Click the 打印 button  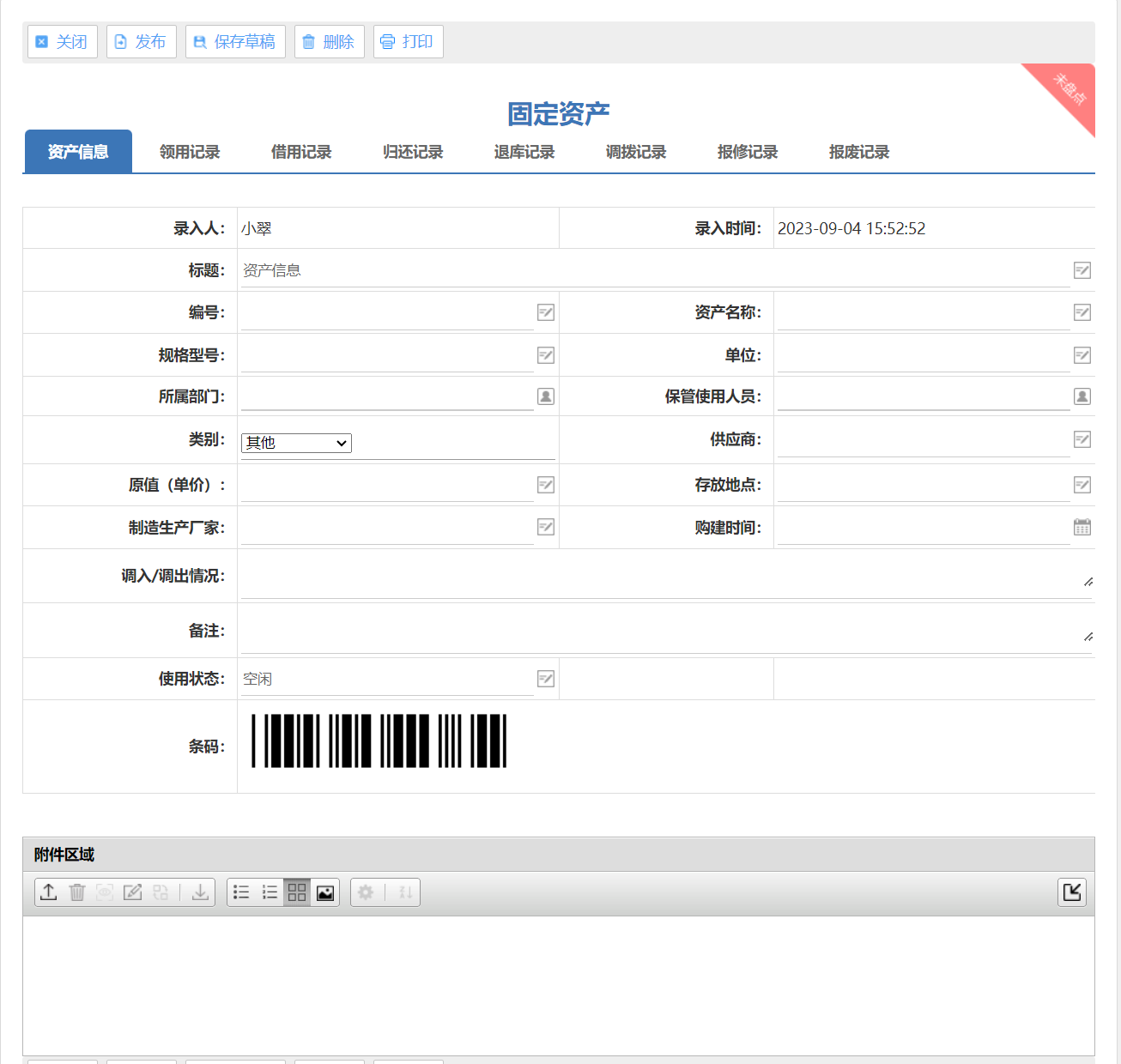(x=408, y=41)
